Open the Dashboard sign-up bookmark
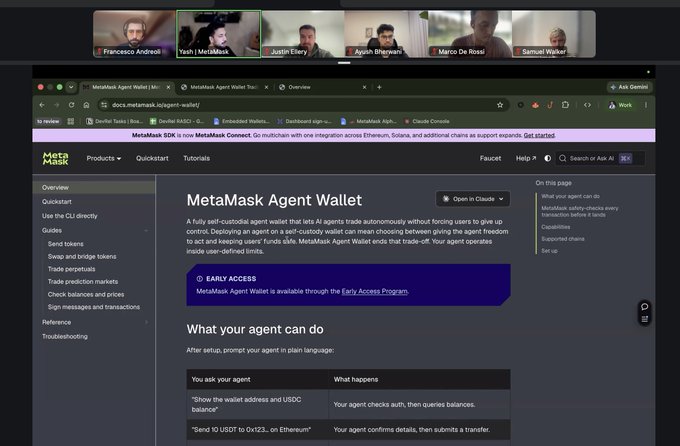680x446 pixels. coord(304,121)
